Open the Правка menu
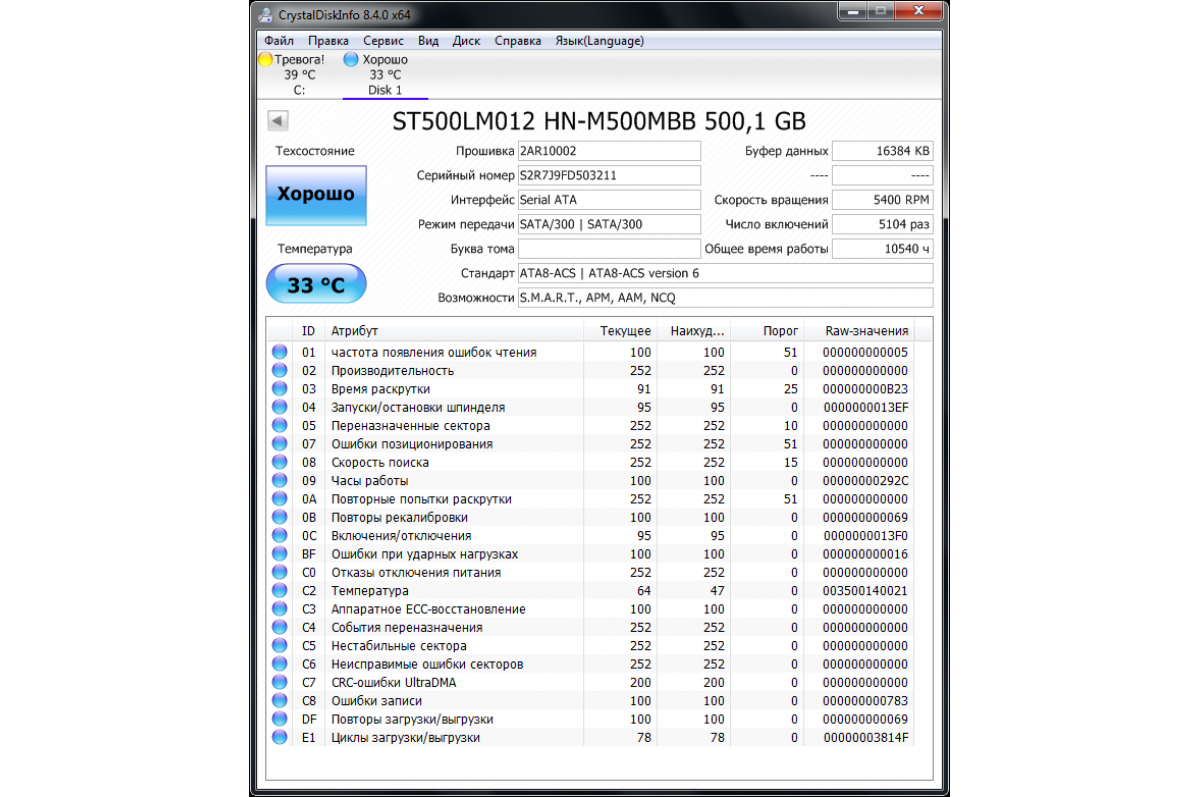Viewport: 1200px width, 797px height. tap(328, 41)
